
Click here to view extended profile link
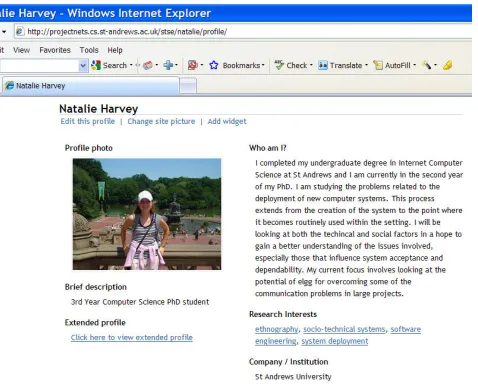click(132, 337)
